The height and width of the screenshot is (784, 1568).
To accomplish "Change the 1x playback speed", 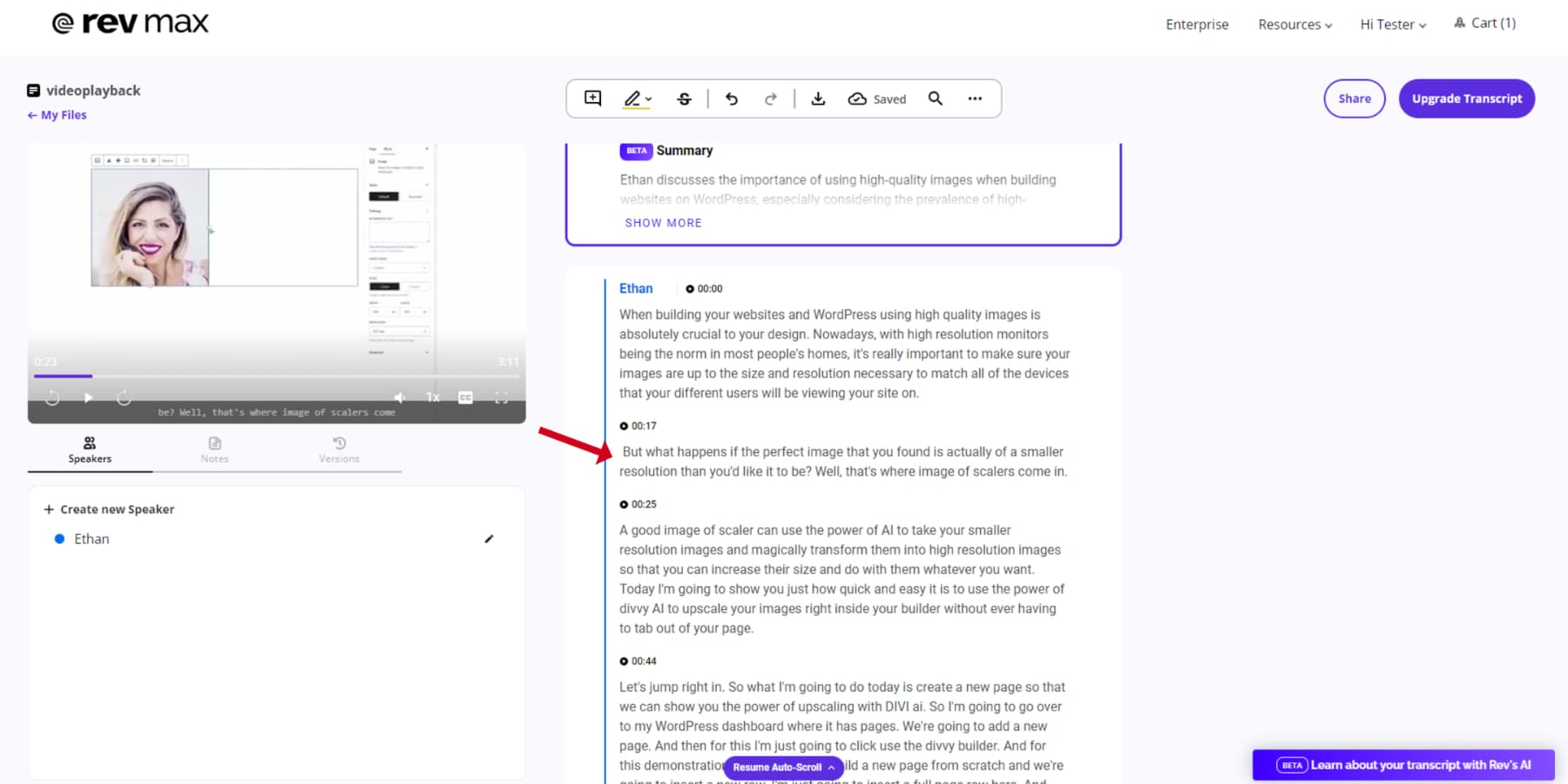I will click(432, 397).
